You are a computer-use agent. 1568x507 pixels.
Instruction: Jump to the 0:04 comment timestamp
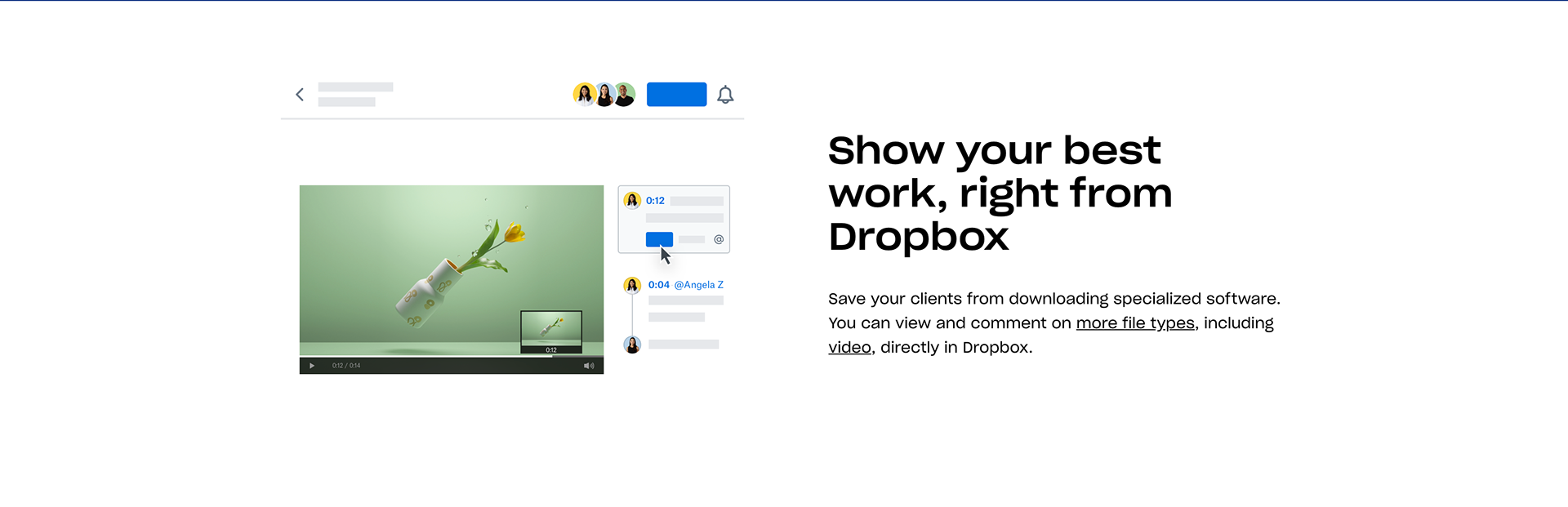point(659,285)
